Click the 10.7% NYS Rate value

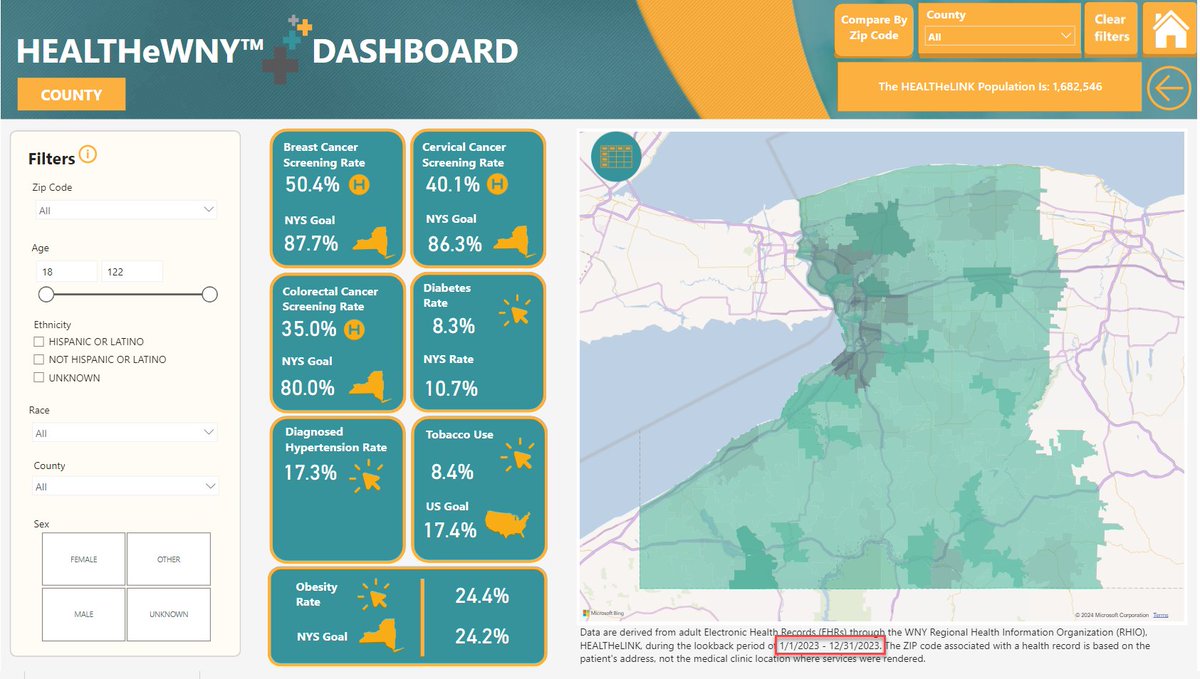tap(451, 388)
